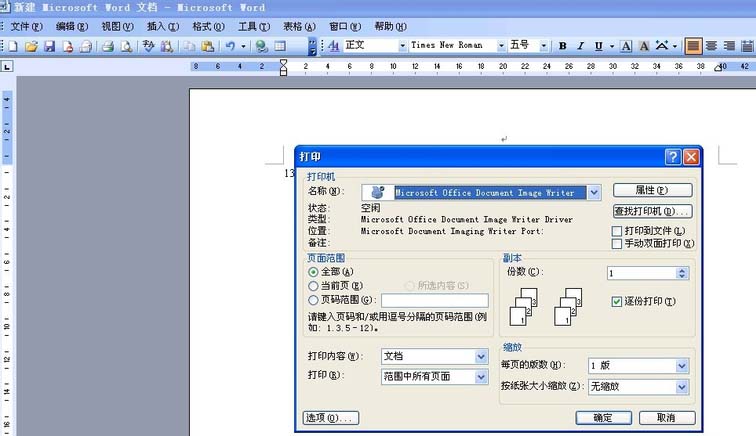Click the 确定 button
Image resolution: width=756 pixels, height=436 pixels.
click(603, 417)
